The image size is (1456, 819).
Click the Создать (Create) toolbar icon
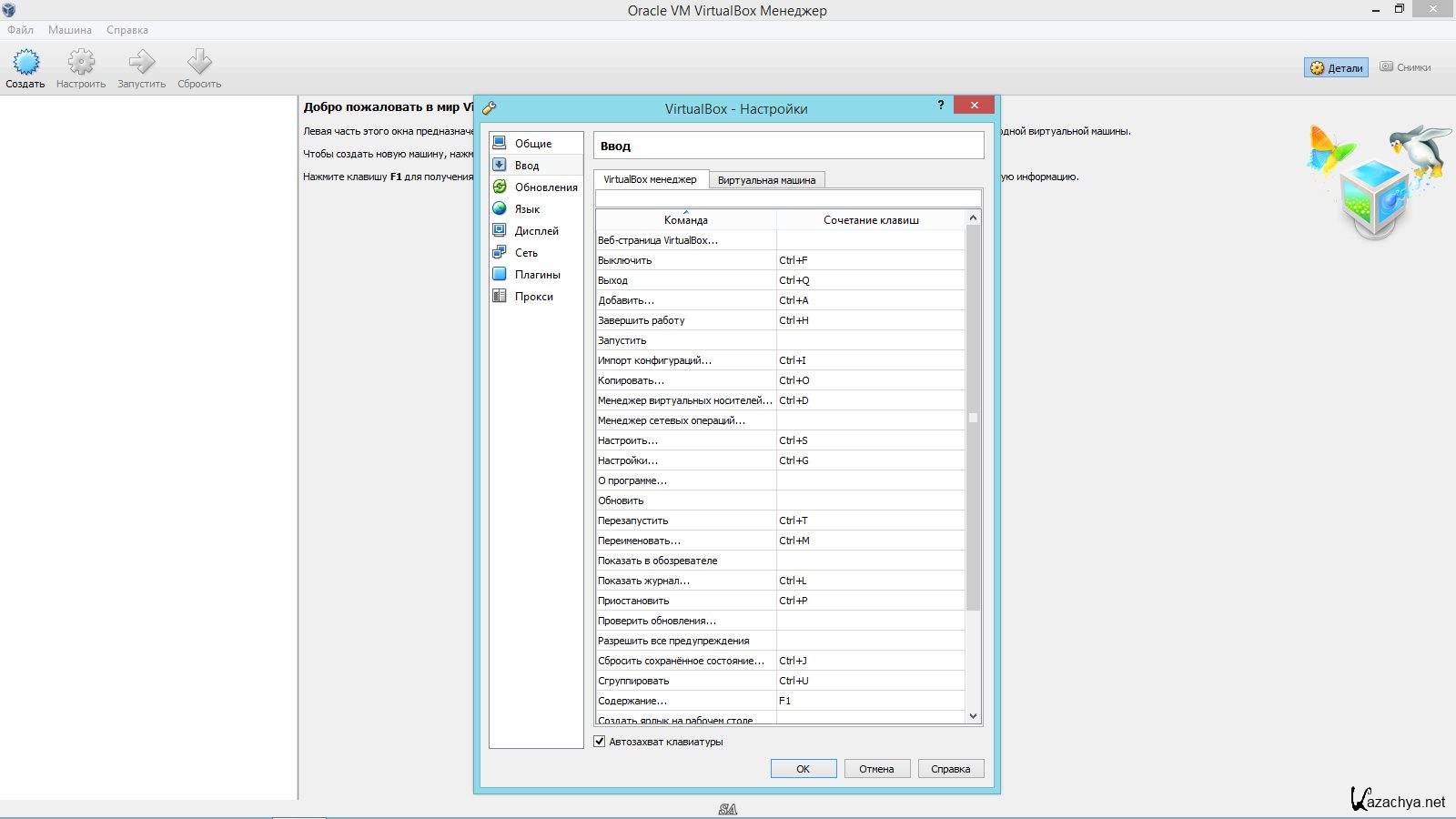[x=25, y=62]
